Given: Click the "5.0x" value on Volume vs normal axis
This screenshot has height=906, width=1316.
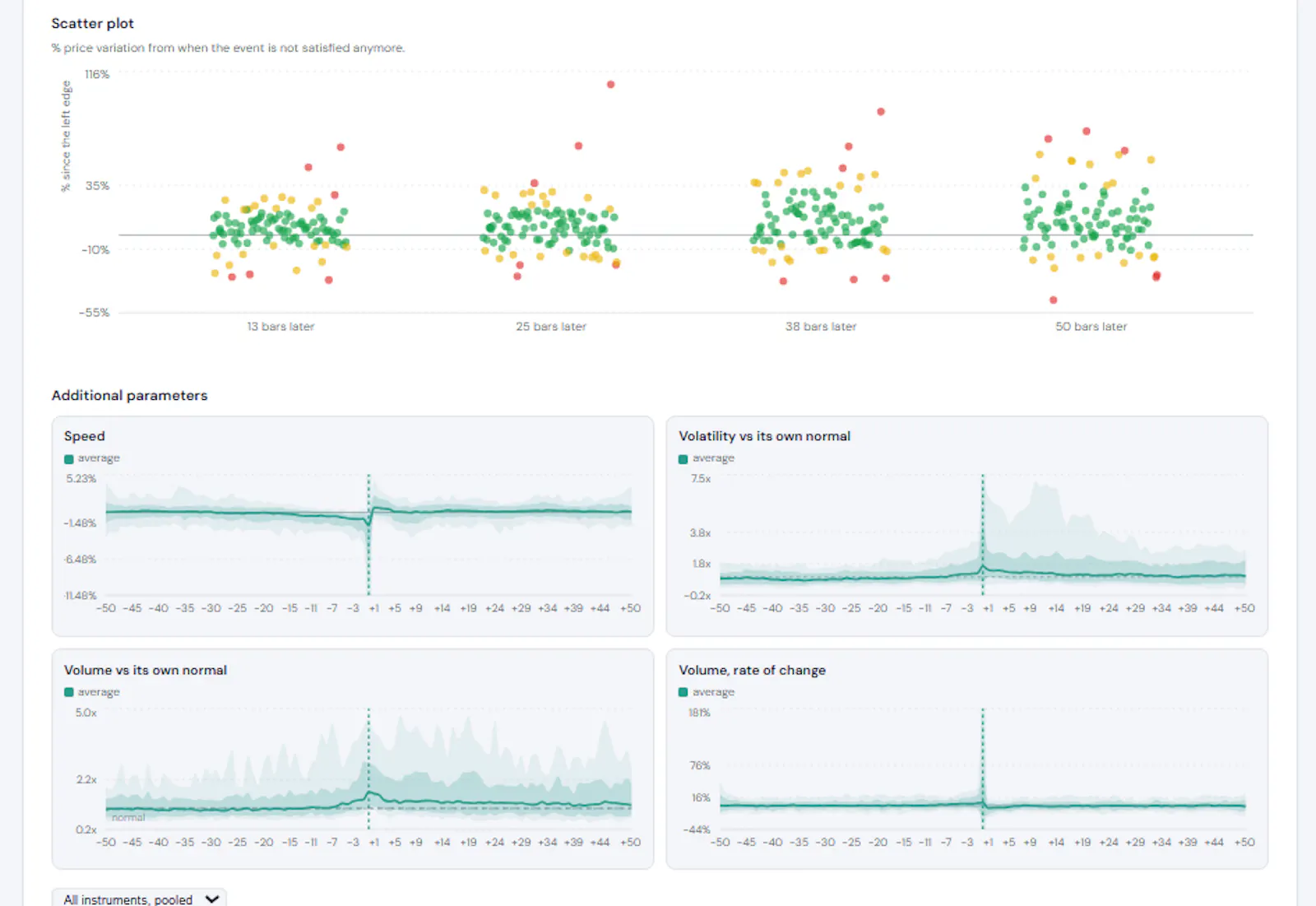Looking at the screenshot, I should [x=86, y=713].
